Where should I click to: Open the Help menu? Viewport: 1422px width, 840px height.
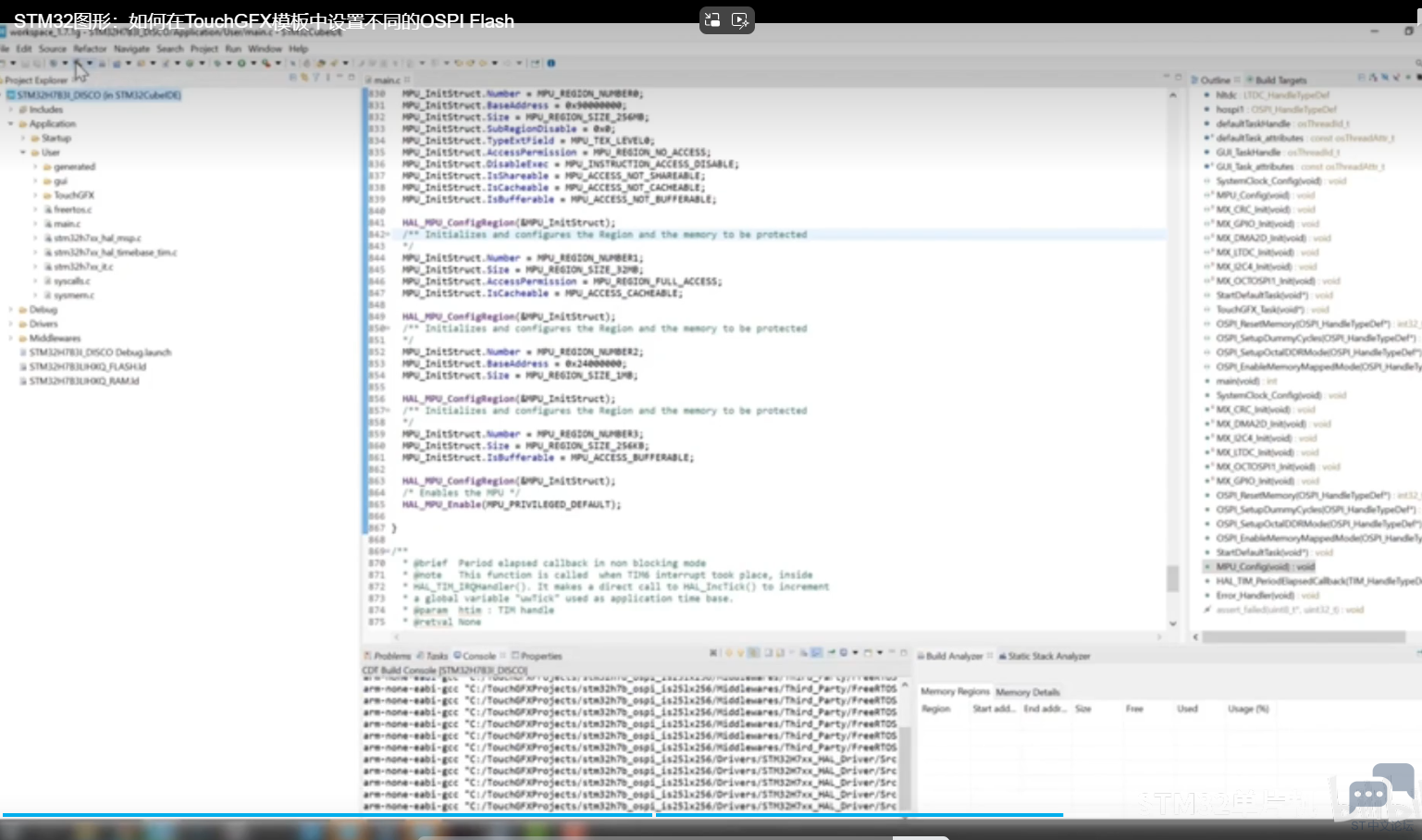click(298, 48)
